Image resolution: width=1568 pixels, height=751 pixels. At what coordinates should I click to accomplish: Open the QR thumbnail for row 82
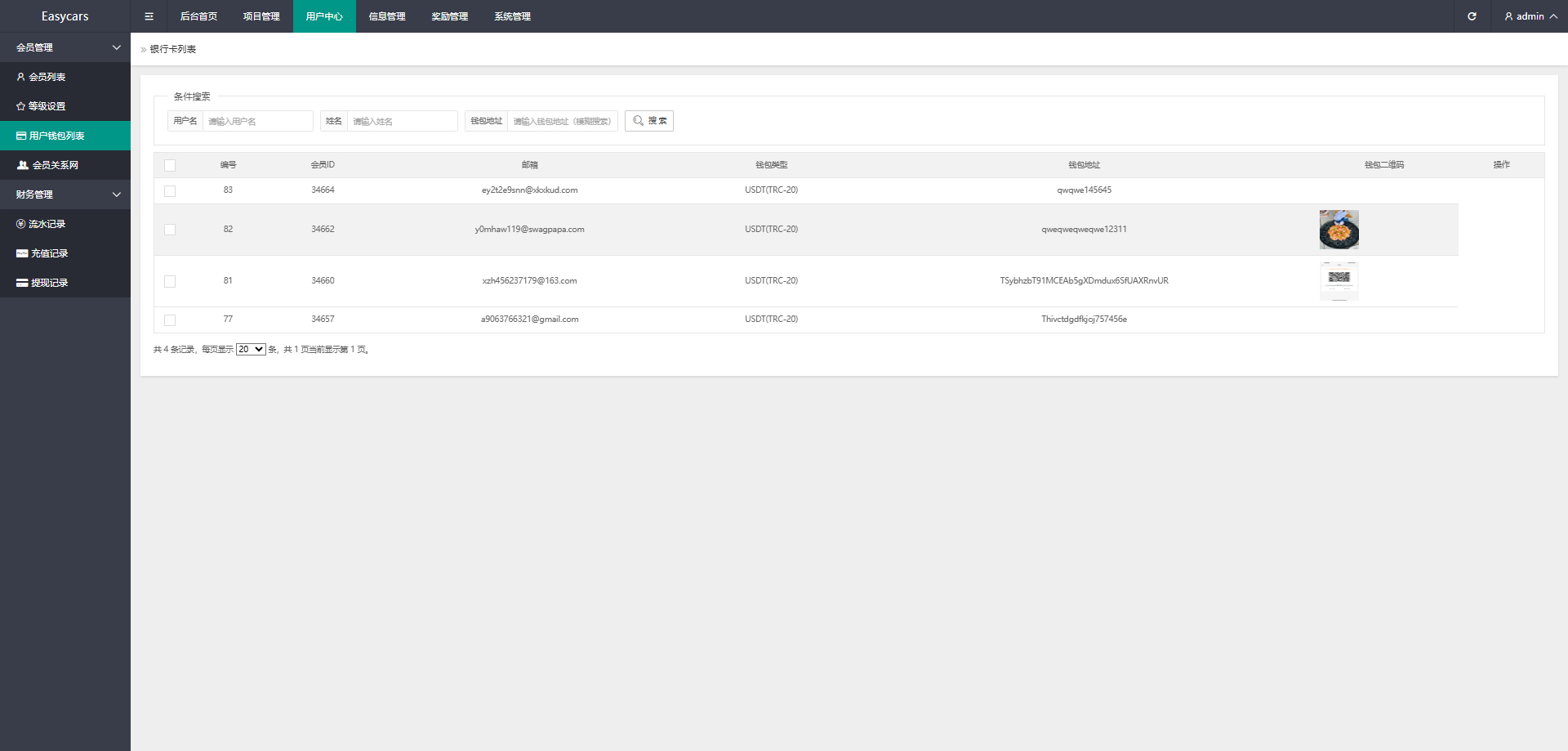point(1339,230)
